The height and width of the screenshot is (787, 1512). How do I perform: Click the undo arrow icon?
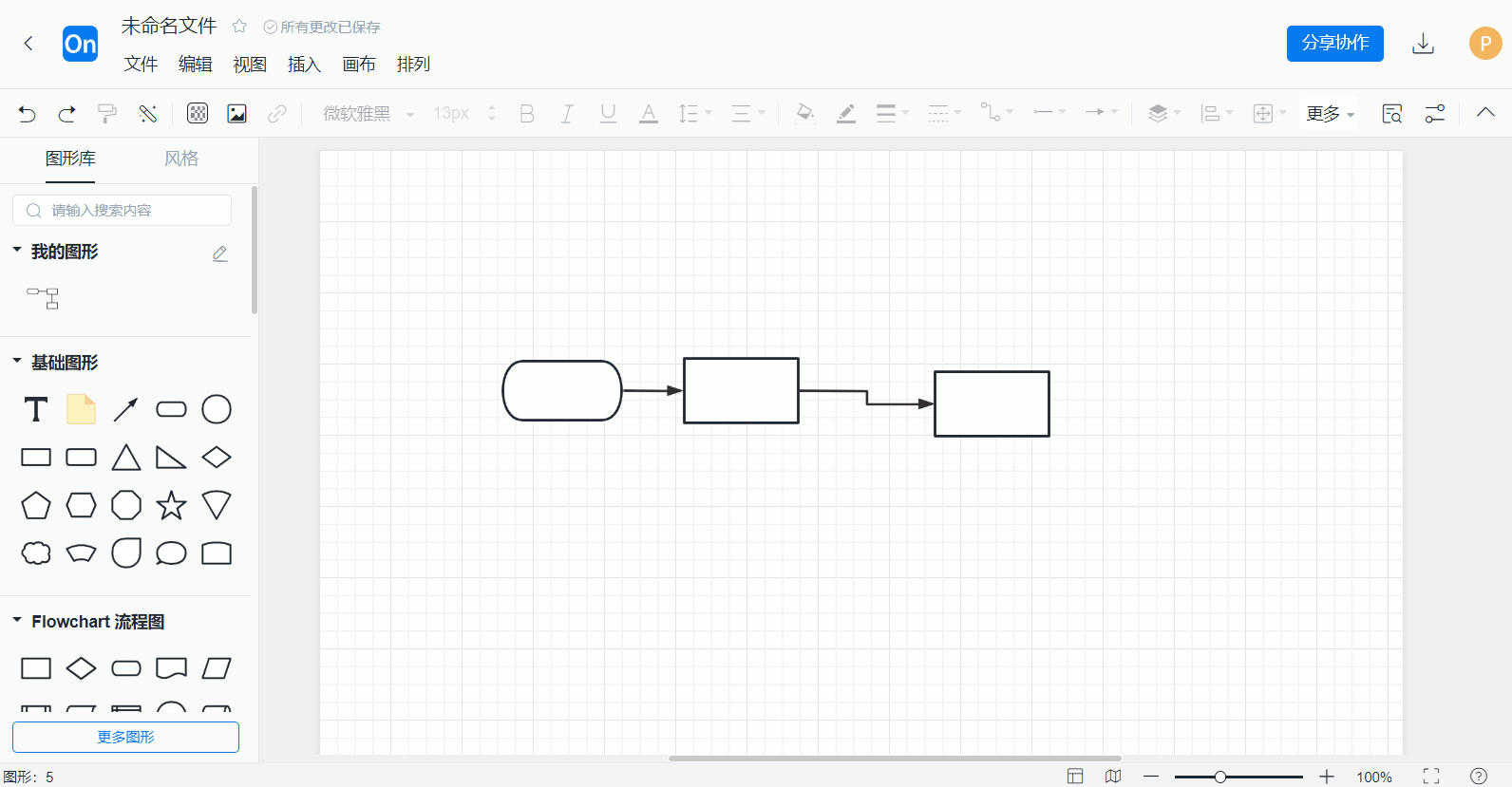coord(27,114)
